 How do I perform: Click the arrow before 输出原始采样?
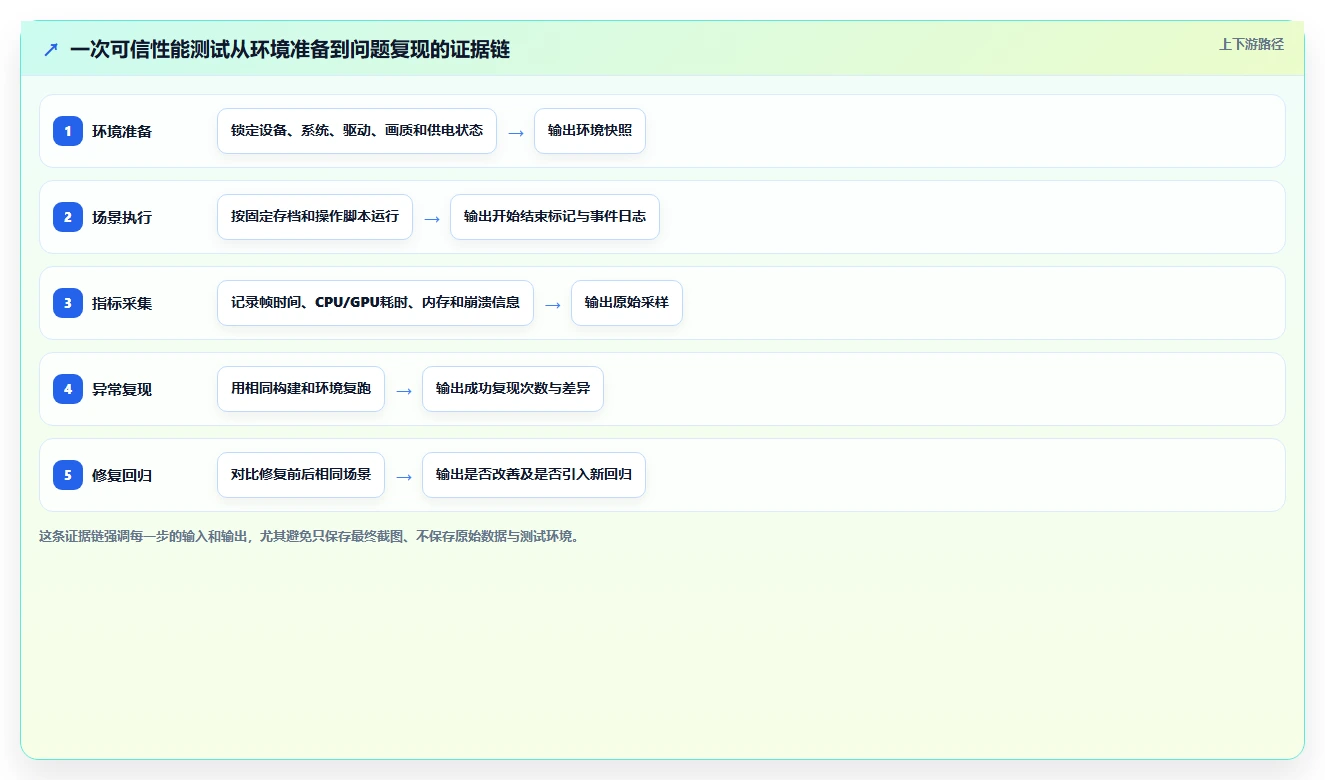(553, 304)
